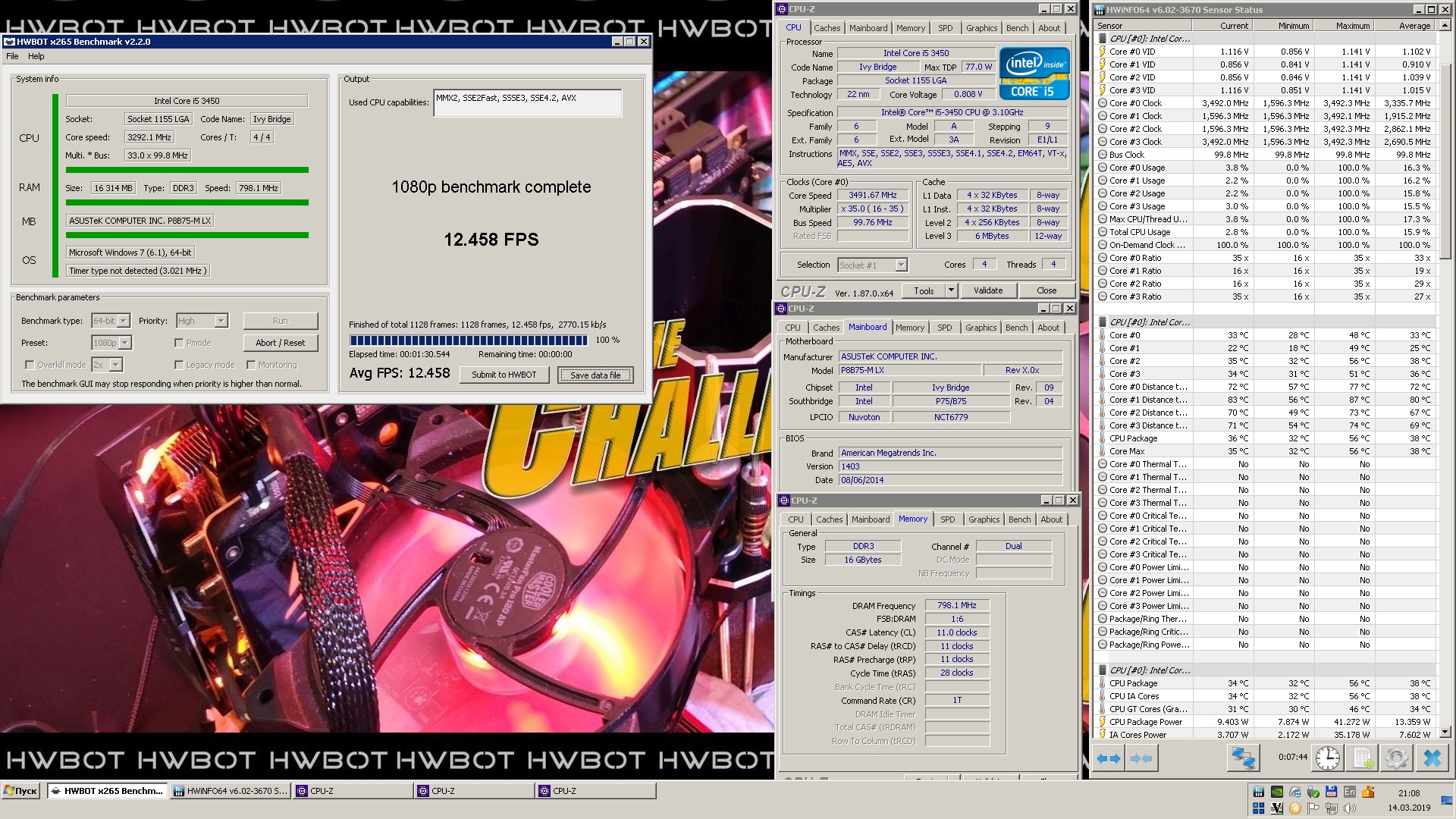Click system tray clock showing 21:08
This screenshot has height=819, width=1456.
click(1409, 793)
